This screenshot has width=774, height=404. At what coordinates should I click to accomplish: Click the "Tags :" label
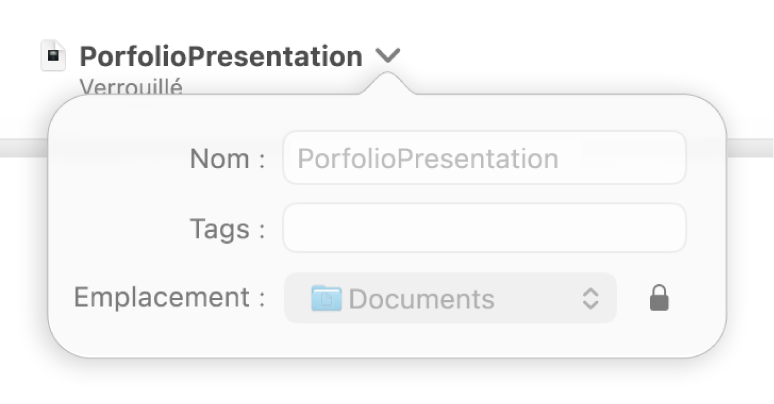coord(227,230)
